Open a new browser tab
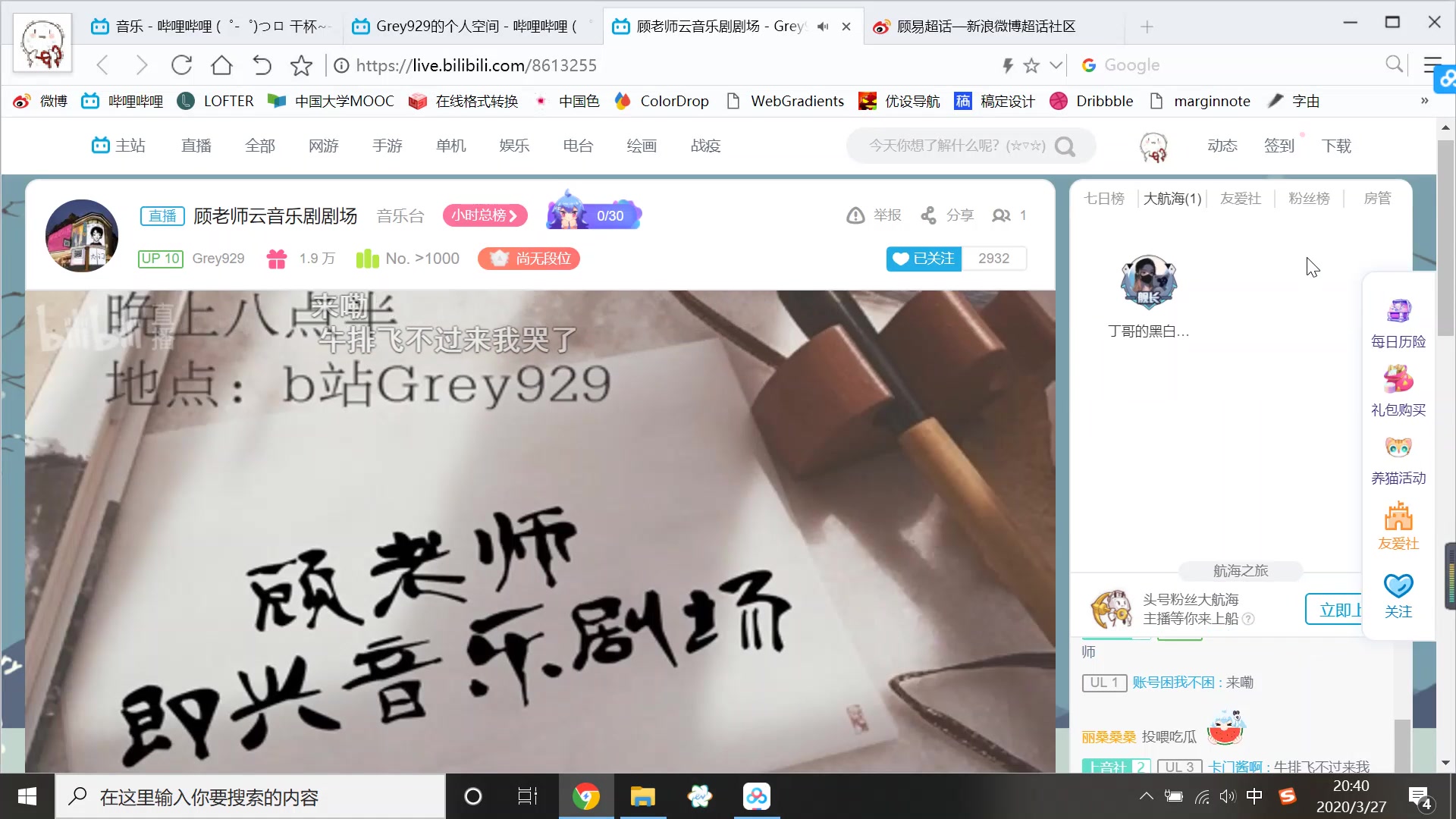1456x819 pixels. [1147, 27]
